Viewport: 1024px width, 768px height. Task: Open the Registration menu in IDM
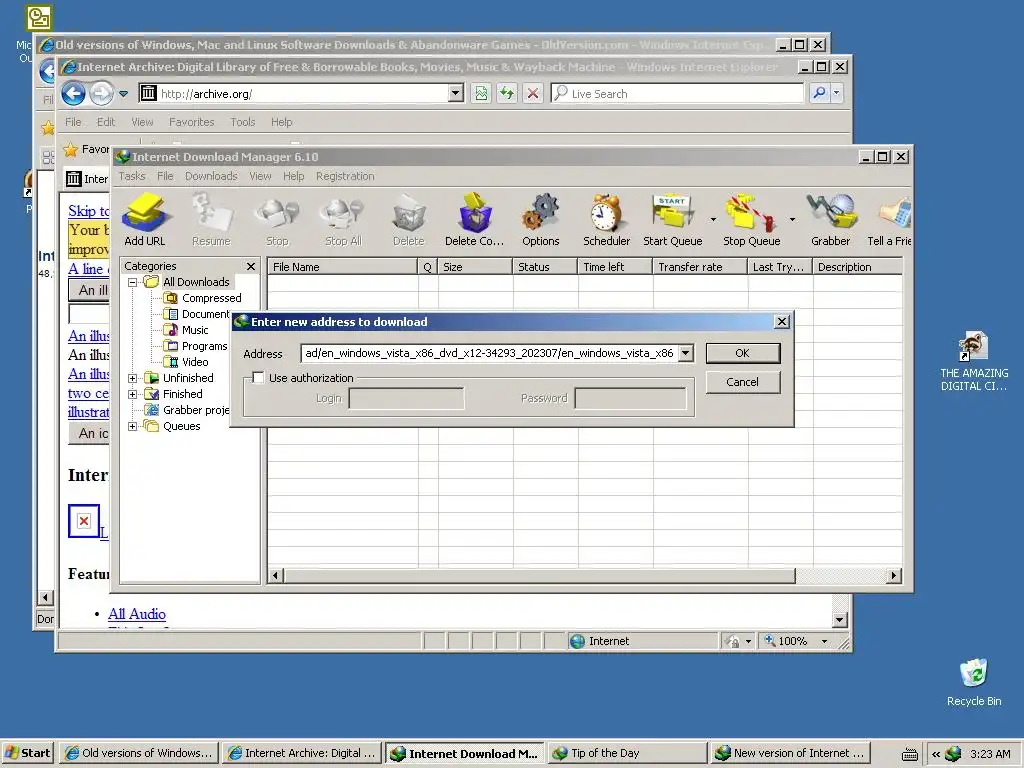(x=345, y=176)
